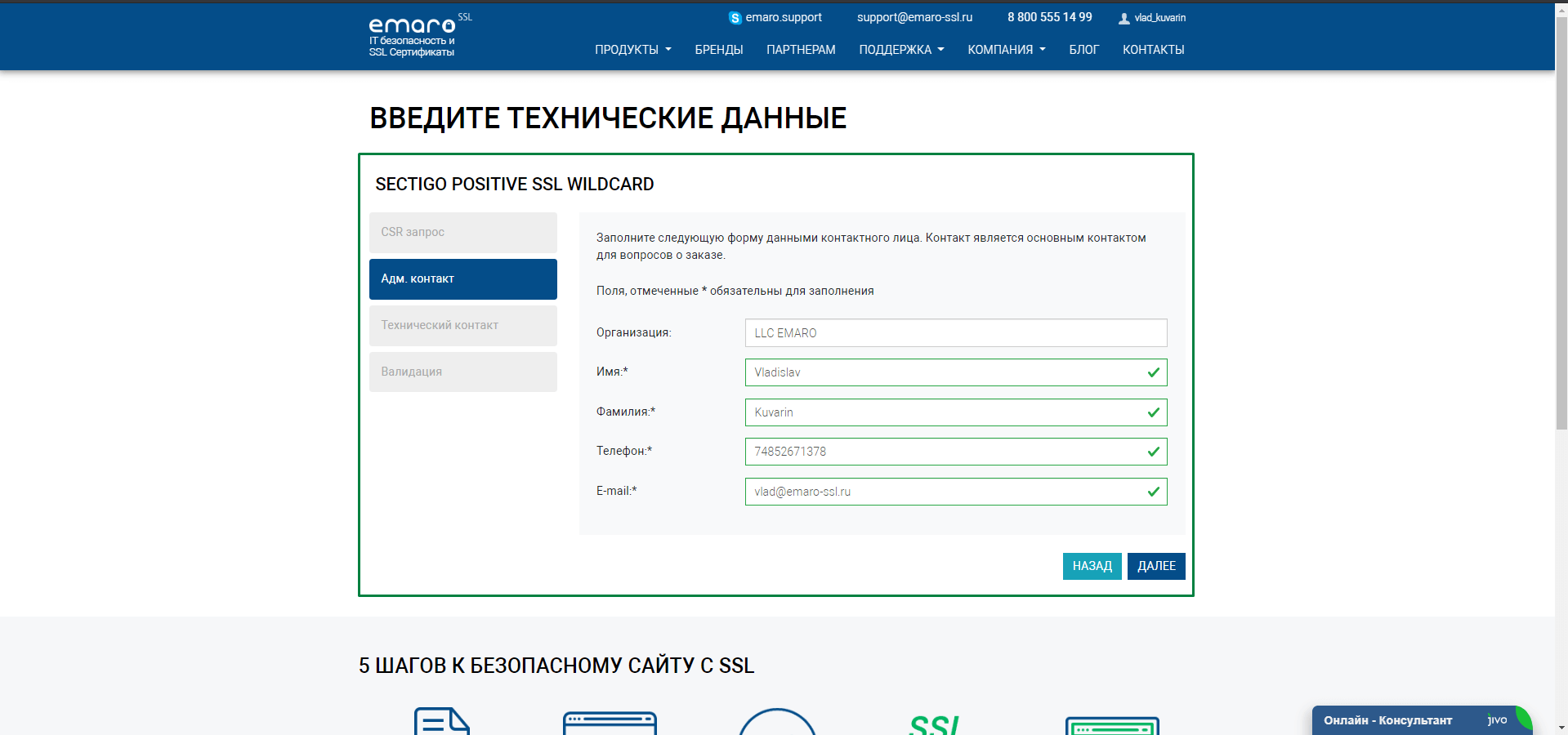
Task: Open the БЛОГ menu item
Action: [1083, 50]
